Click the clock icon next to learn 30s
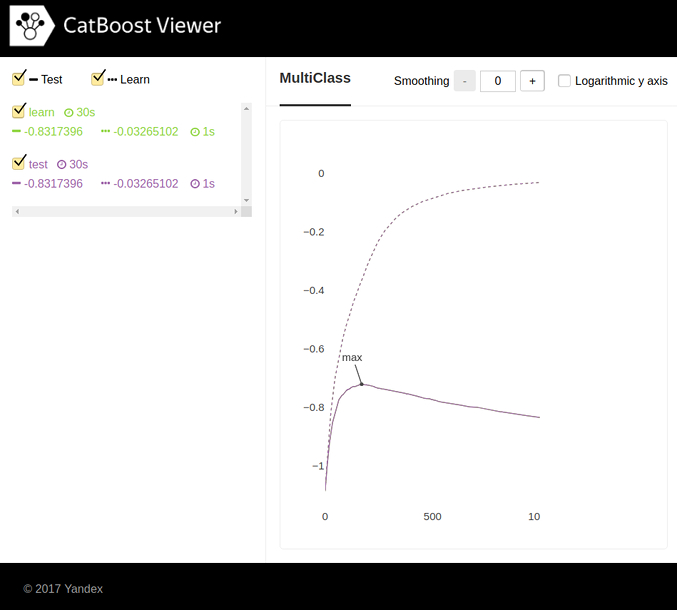This screenshot has height=610, width=677. click(69, 113)
